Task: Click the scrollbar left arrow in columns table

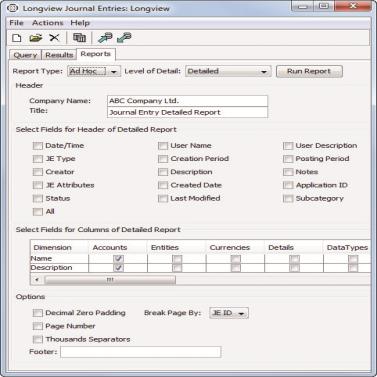Action: coord(37,280)
